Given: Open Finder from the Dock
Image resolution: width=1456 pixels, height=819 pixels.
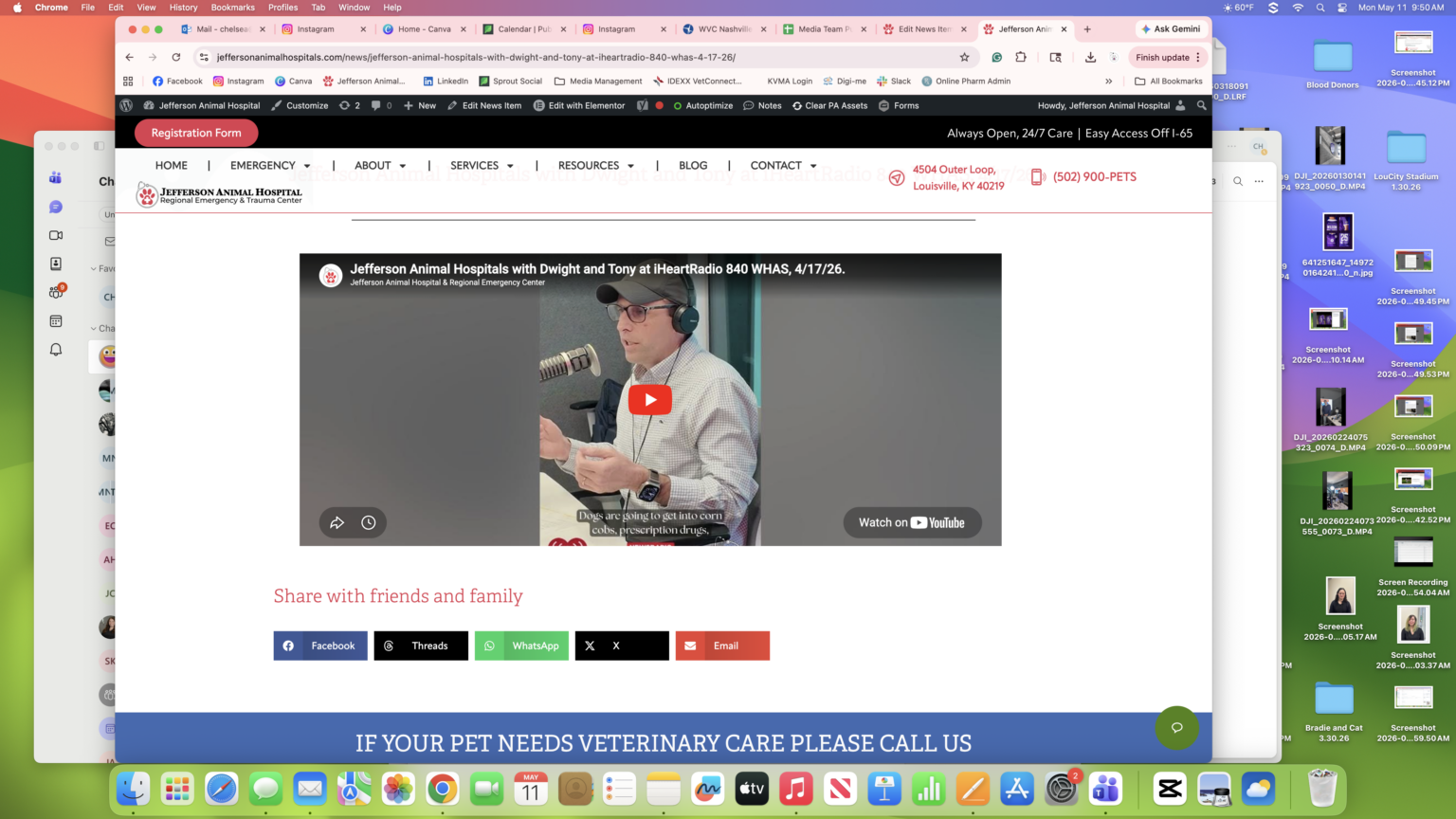Looking at the screenshot, I should coord(133,789).
